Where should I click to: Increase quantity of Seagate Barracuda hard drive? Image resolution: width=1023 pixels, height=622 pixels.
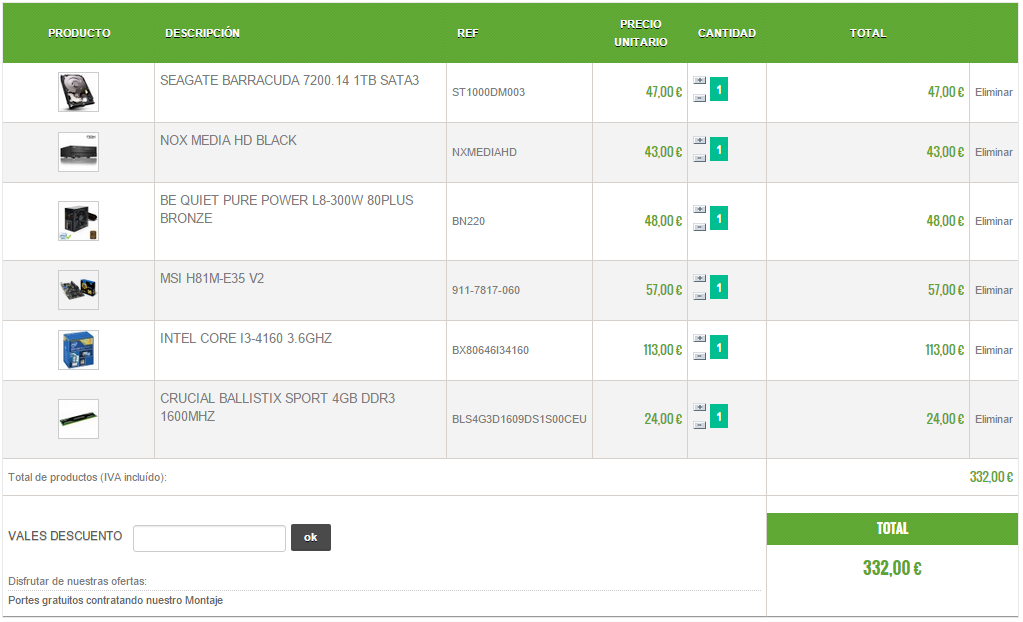click(699, 80)
